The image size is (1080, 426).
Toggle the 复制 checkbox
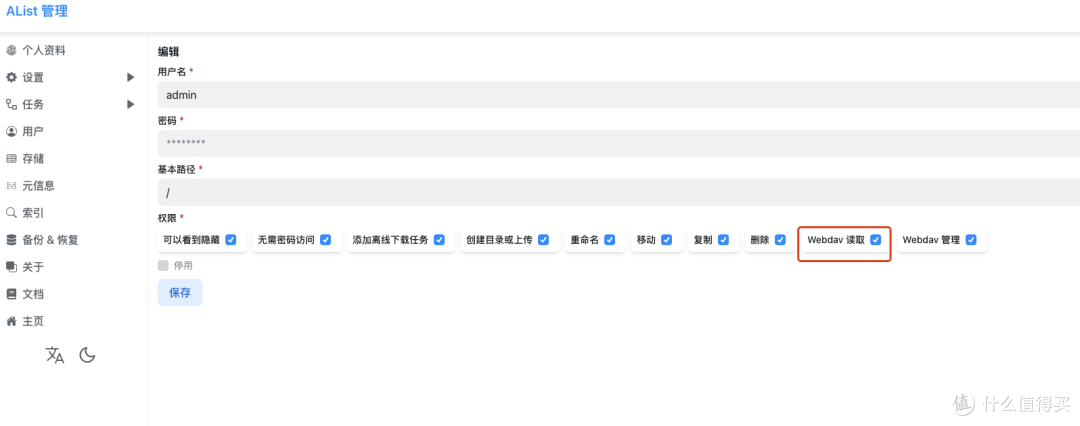pyautogui.click(x=723, y=240)
